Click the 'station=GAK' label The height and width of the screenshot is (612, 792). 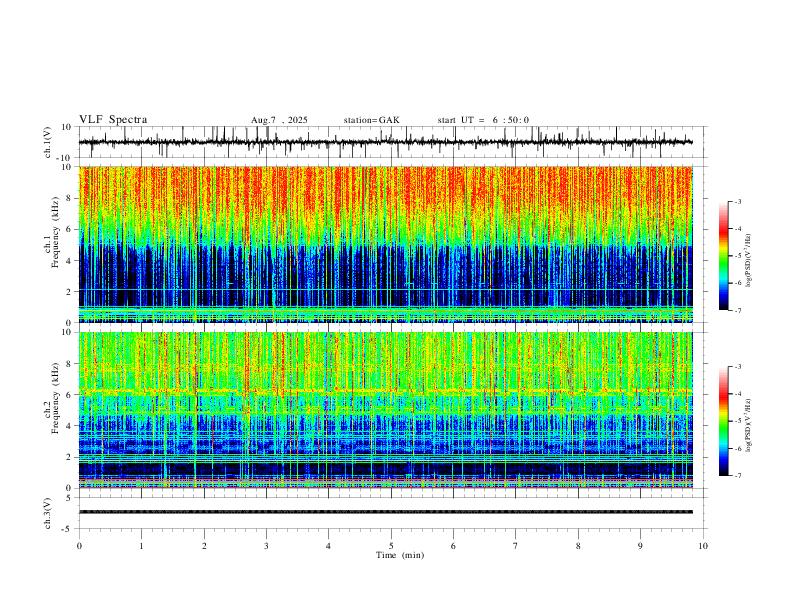coord(372,120)
